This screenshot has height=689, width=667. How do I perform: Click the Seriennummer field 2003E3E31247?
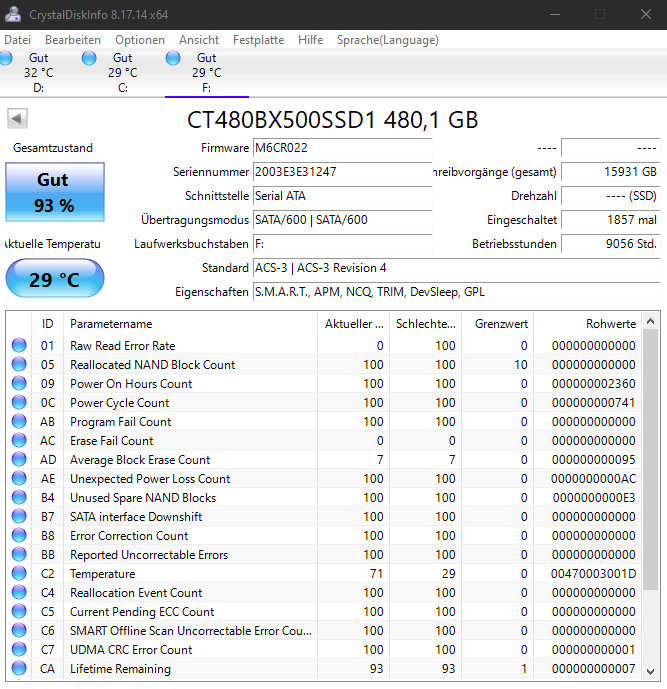point(343,172)
